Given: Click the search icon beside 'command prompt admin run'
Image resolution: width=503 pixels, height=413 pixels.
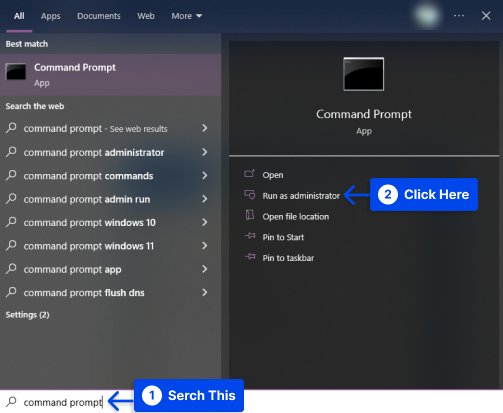Looking at the screenshot, I should point(11,198).
